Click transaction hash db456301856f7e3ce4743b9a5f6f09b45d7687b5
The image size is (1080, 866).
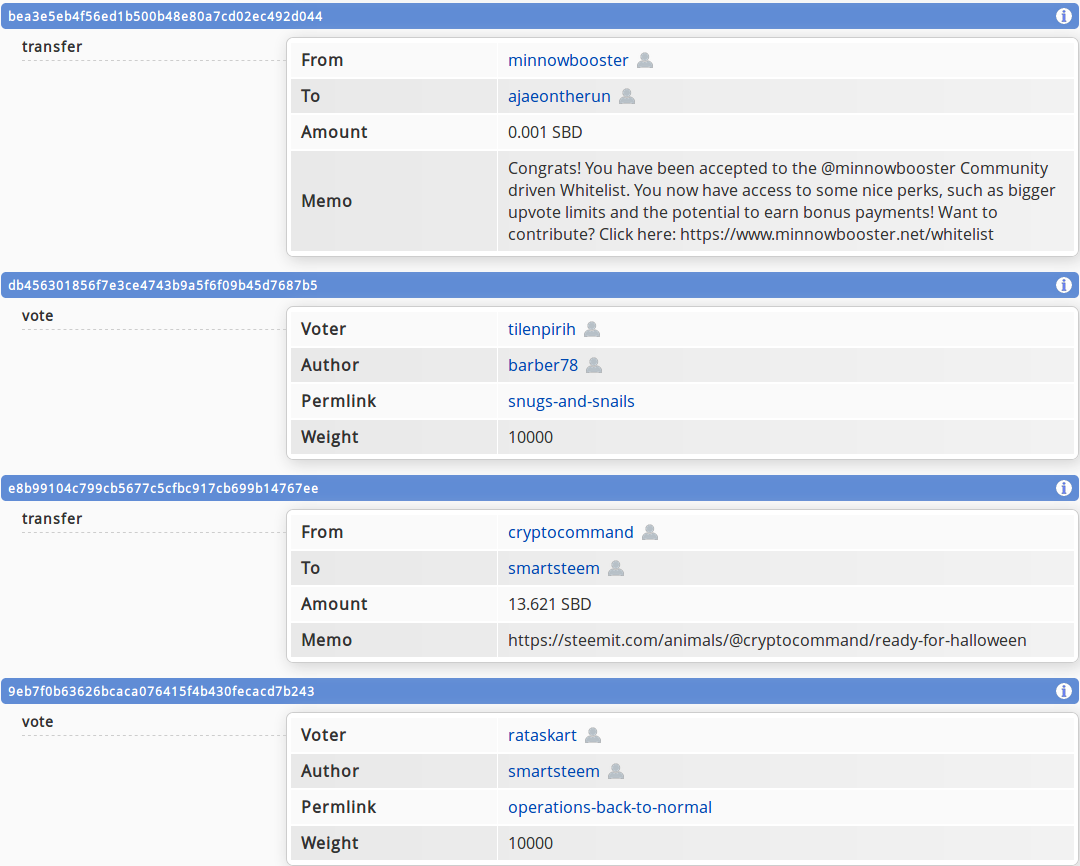(163, 285)
